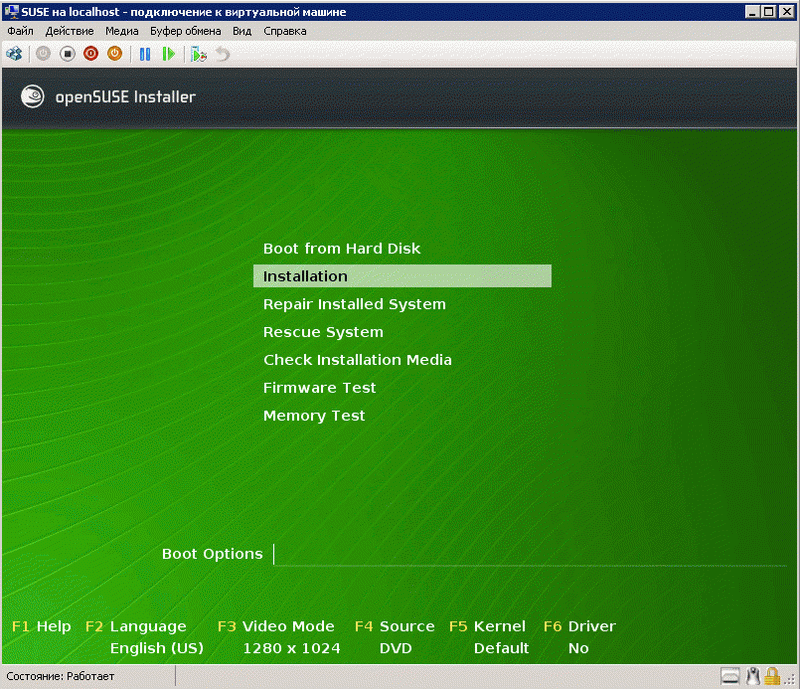The height and width of the screenshot is (689, 800).
Task: Open F1 Help
Action: coord(41,626)
